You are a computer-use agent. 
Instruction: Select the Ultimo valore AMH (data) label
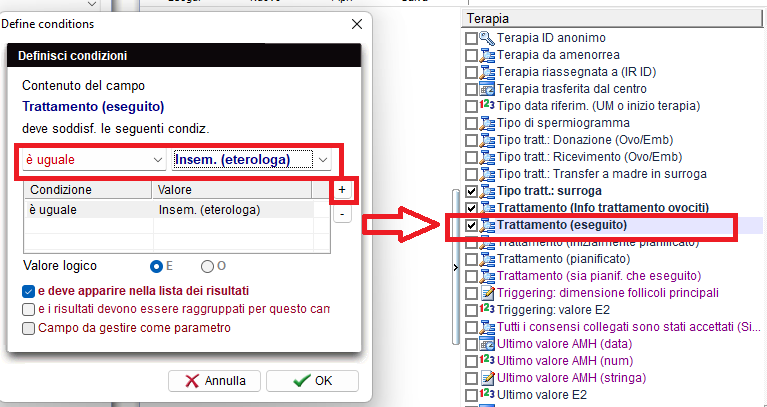564,344
